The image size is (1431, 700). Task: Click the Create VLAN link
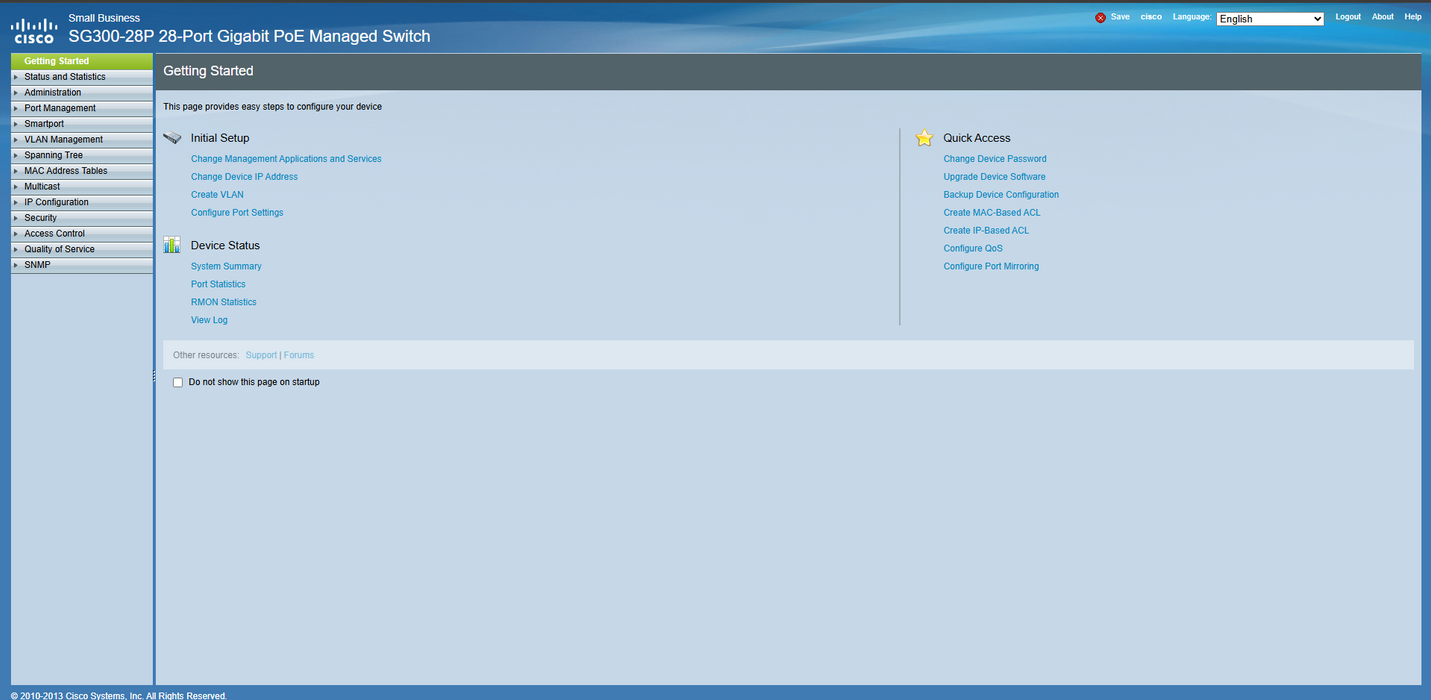click(217, 195)
